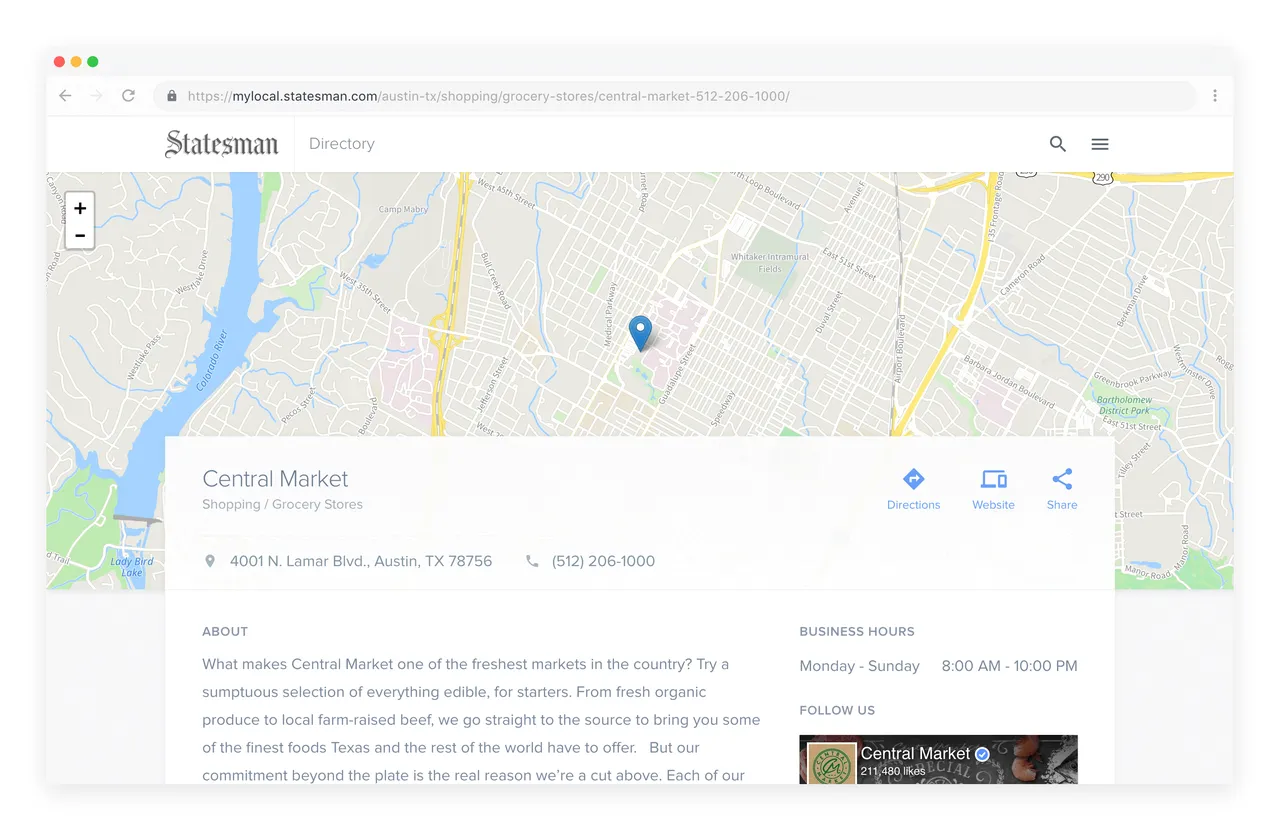Zoom out the map with minus button
The width and height of the screenshot is (1280, 830).
80,235
